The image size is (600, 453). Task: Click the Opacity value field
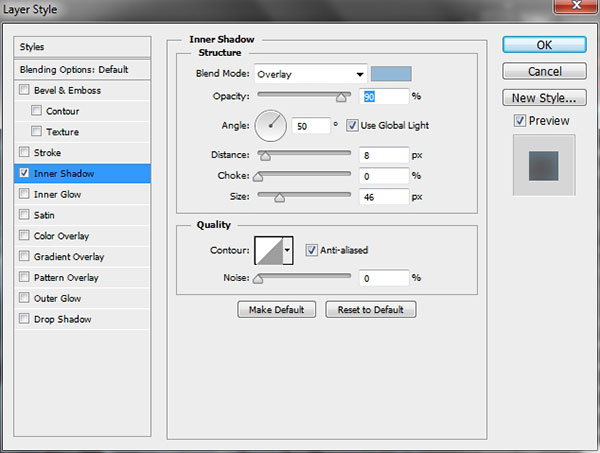pos(384,96)
